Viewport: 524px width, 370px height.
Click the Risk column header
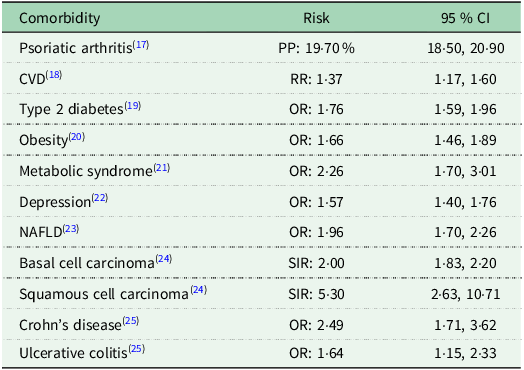coord(316,18)
